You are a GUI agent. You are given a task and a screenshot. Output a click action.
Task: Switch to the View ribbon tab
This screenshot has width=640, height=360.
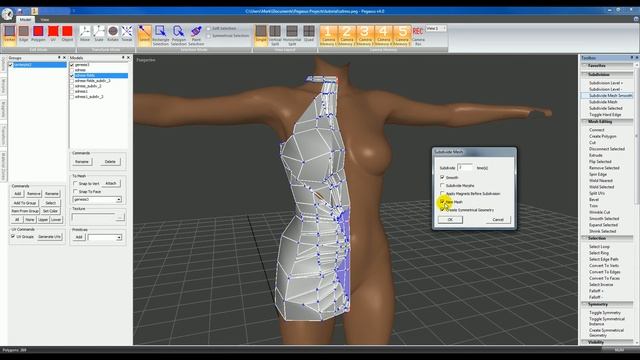[44, 20]
